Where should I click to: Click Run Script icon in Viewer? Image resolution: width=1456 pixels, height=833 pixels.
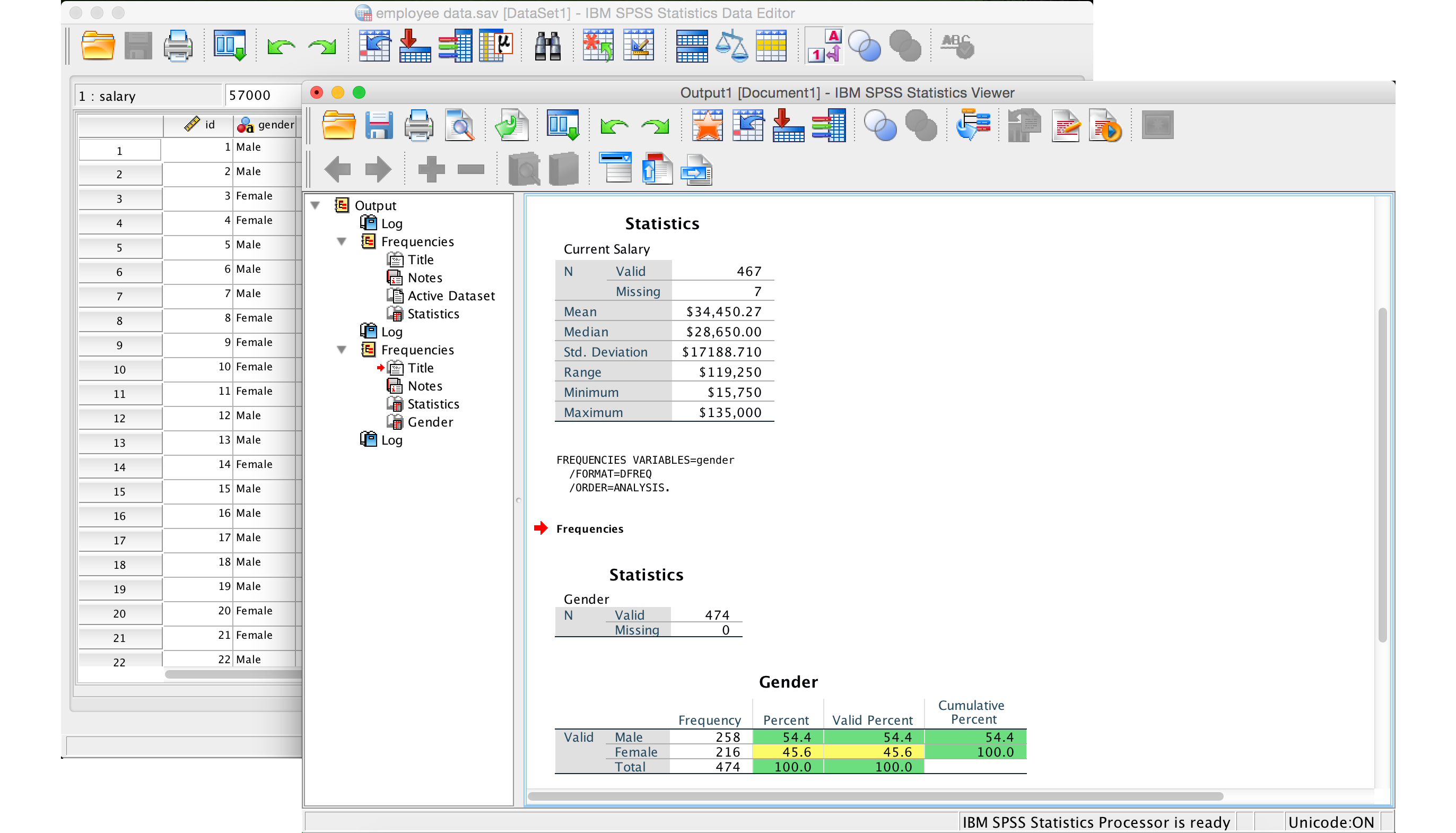(1105, 125)
